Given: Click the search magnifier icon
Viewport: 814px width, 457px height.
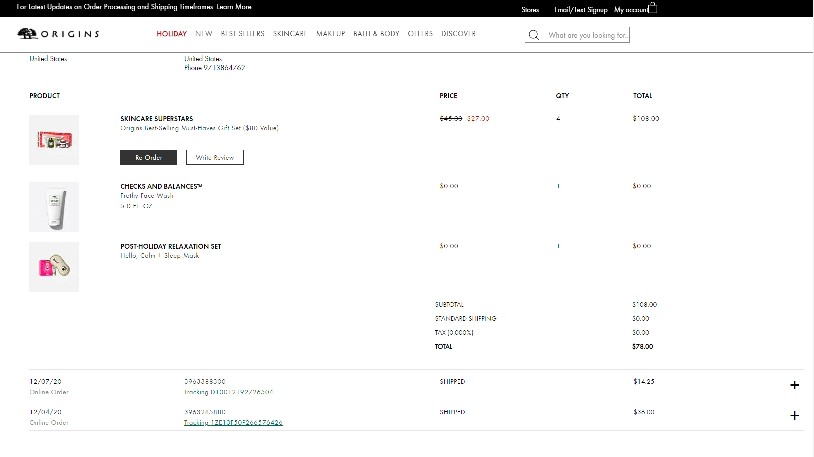Looking at the screenshot, I should [x=534, y=35].
